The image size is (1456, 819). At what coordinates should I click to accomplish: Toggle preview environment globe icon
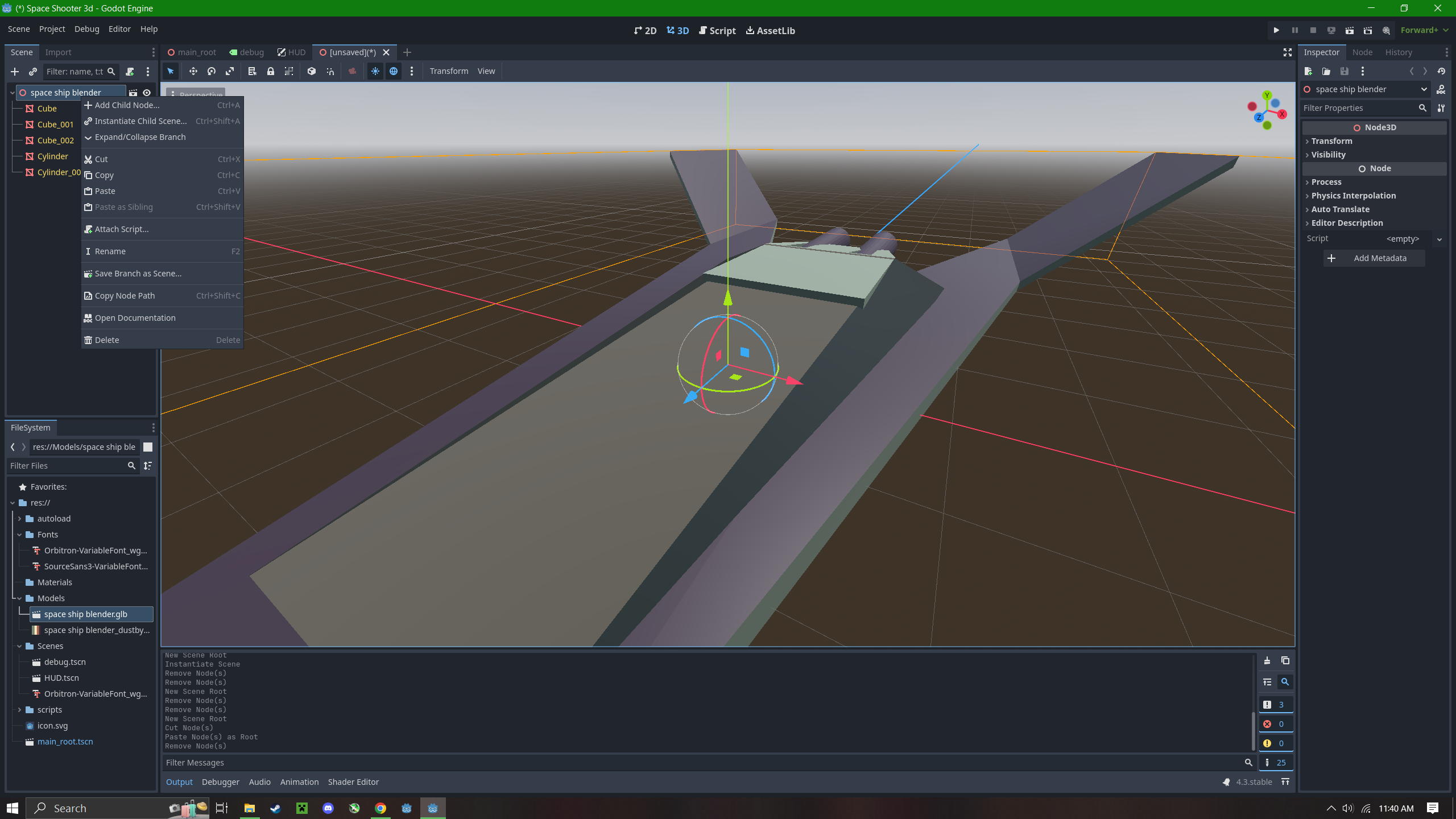[394, 71]
